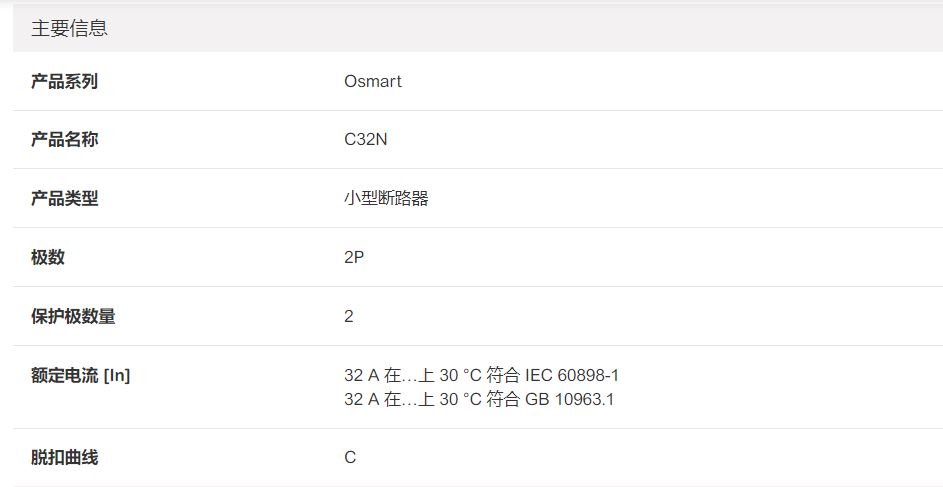Select the Osmart product series value
The image size is (943, 487).
click(372, 82)
